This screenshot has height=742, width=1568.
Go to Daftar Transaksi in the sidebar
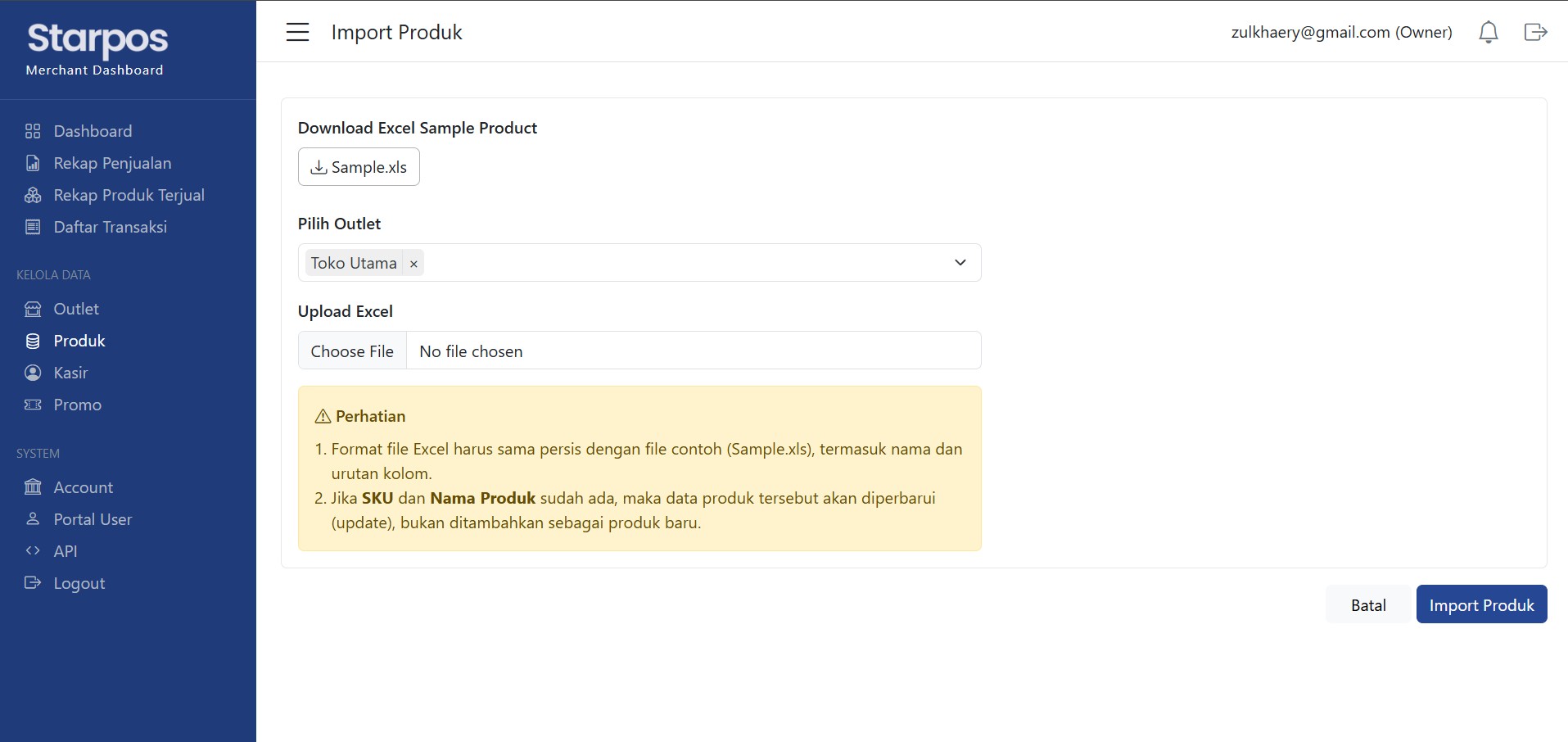tap(110, 227)
